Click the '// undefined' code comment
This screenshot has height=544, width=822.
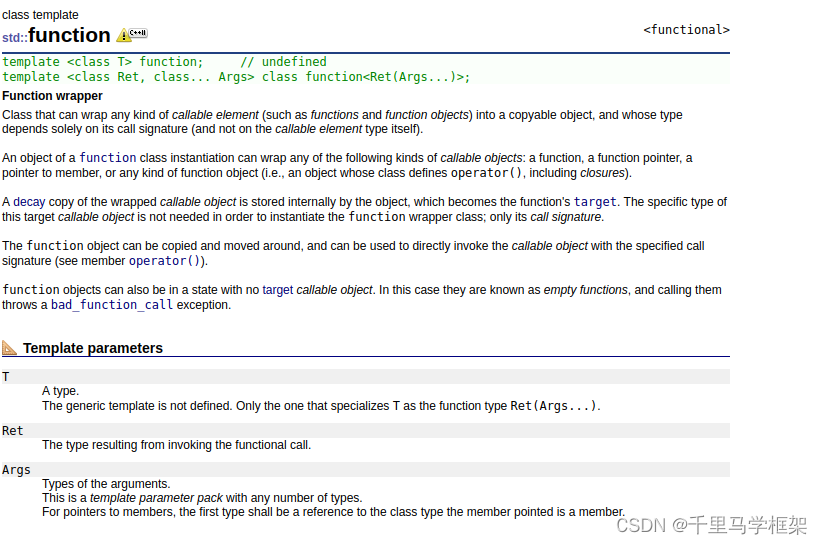[283, 62]
